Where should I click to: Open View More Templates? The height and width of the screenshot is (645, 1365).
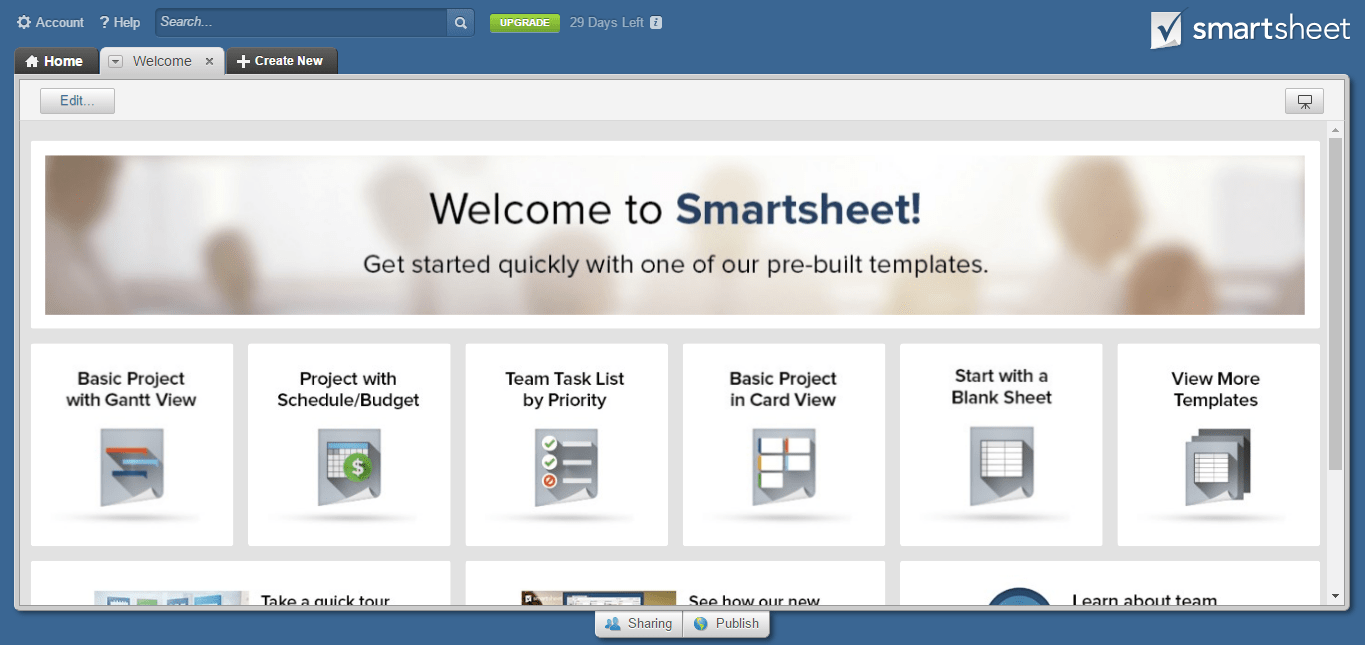pyautogui.click(x=1218, y=445)
